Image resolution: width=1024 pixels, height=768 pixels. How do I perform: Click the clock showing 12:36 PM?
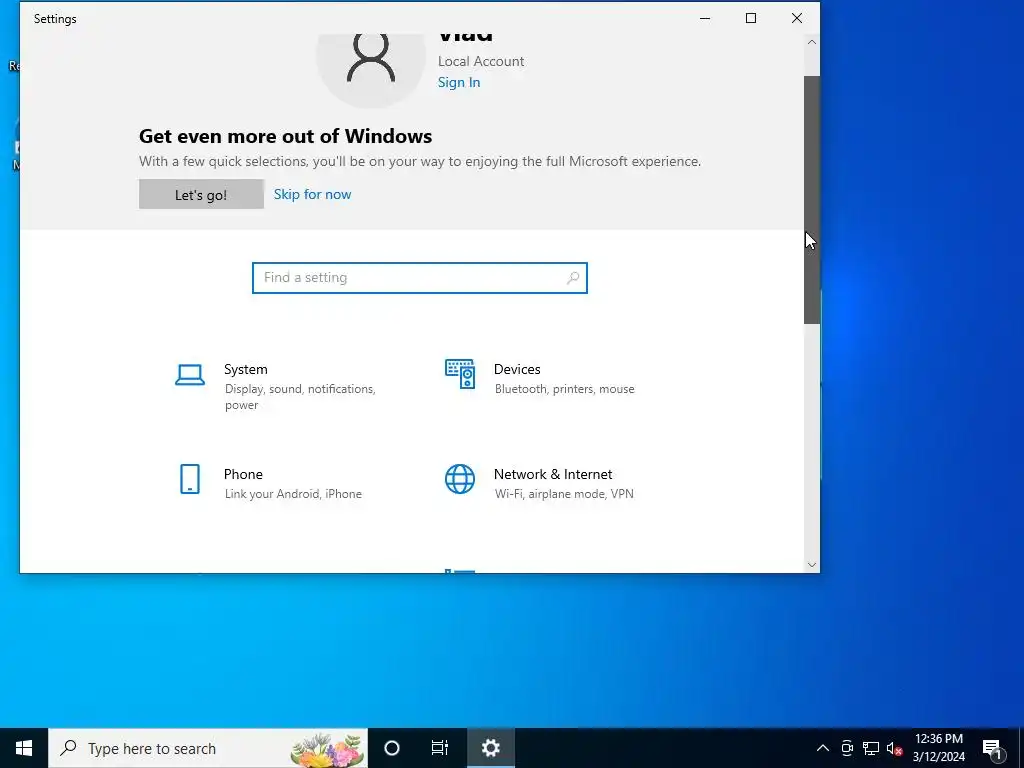[x=938, y=739]
